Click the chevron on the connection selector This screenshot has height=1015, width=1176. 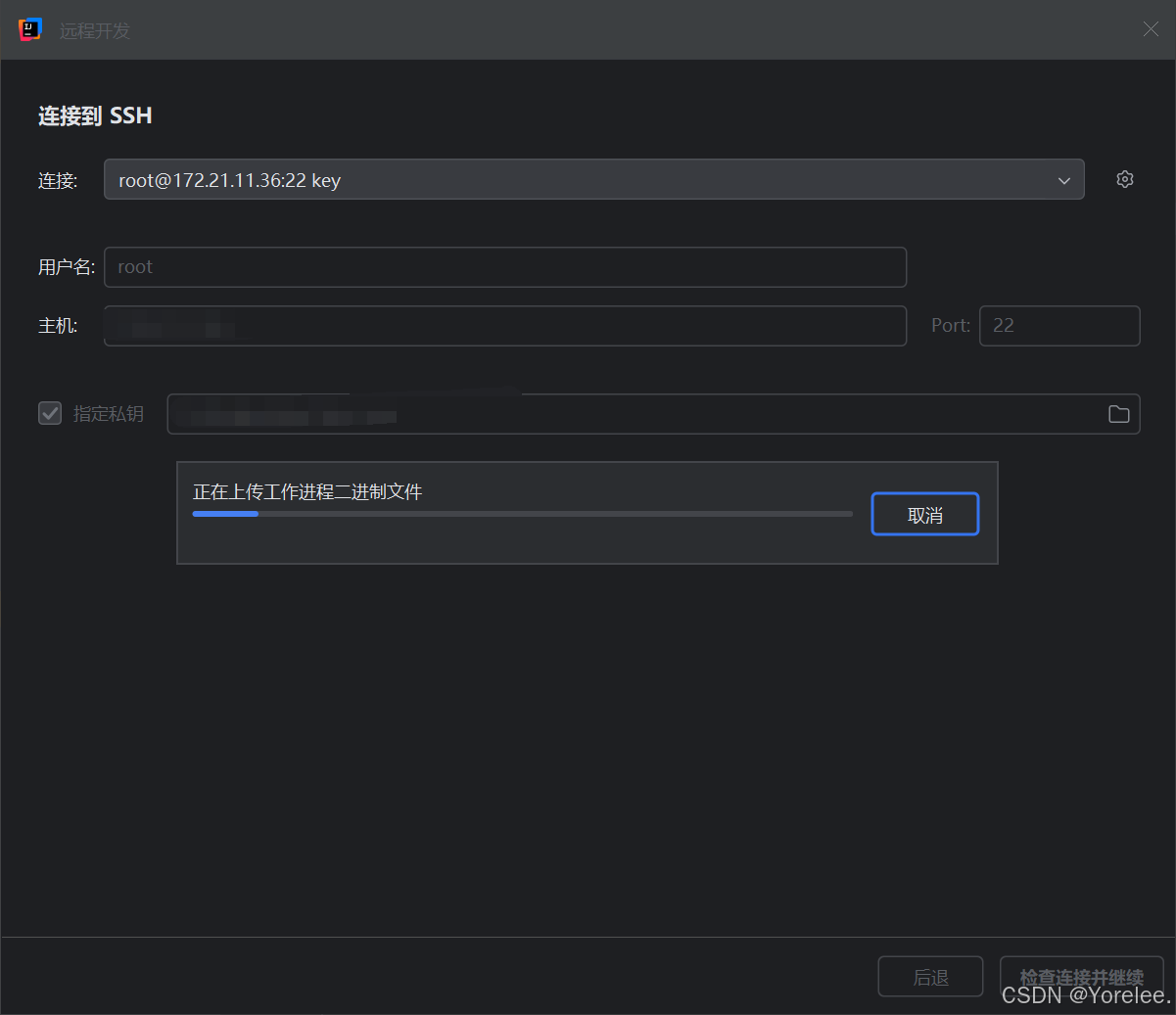(1063, 180)
